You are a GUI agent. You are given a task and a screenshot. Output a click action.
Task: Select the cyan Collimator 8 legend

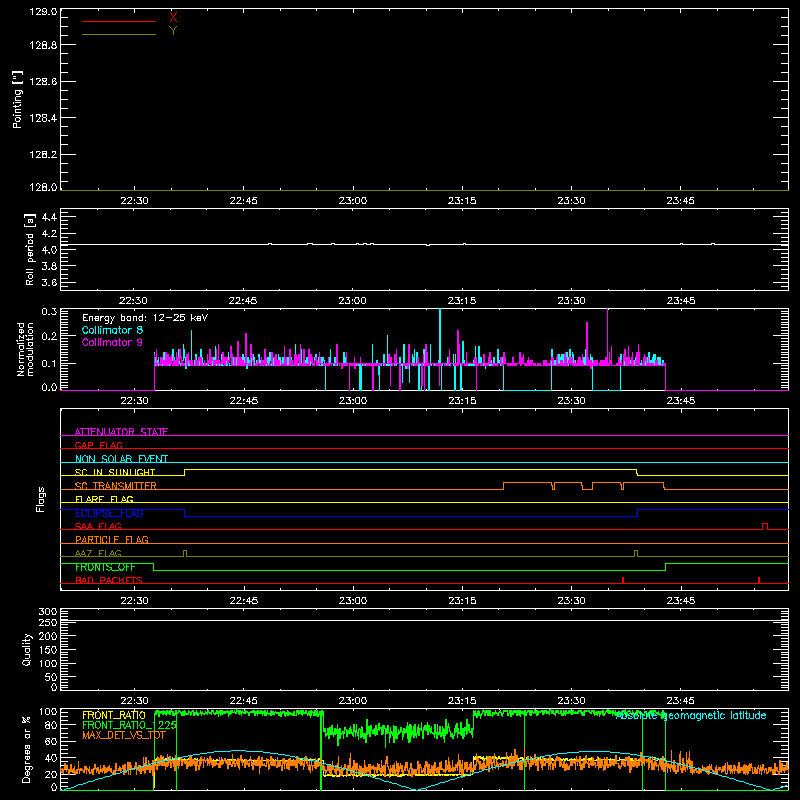pos(112,330)
